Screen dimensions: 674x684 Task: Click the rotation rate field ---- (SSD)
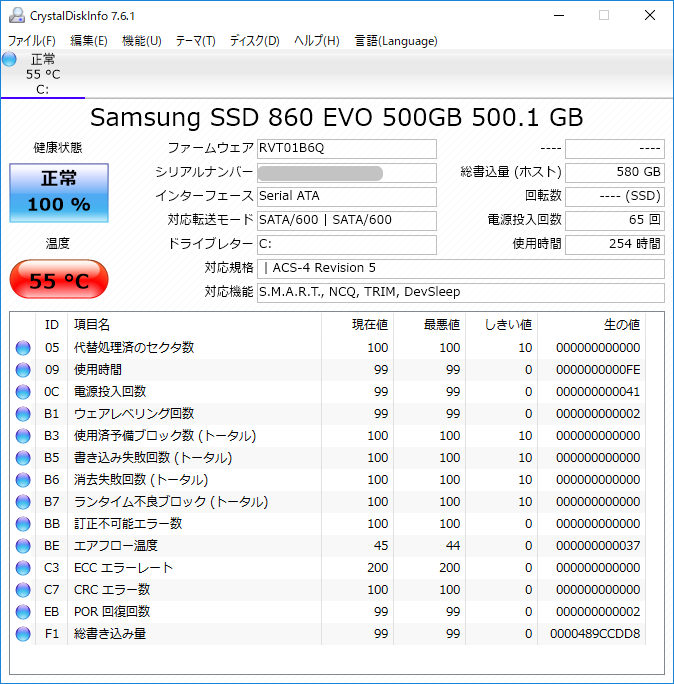pyautogui.click(x=615, y=197)
